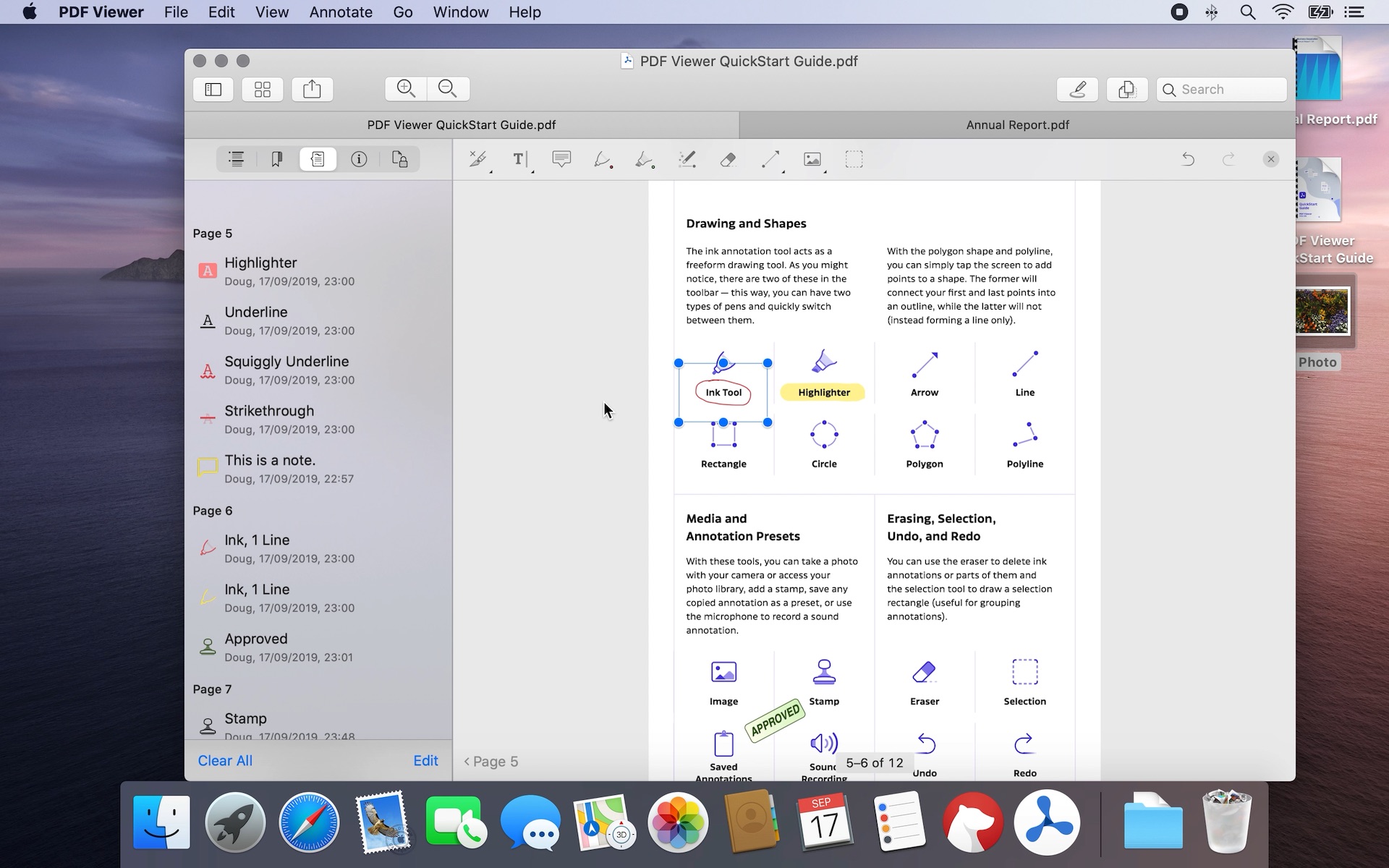The image size is (1389, 868).
Task: Switch to thumbnail grid view
Action: (x=262, y=89)
